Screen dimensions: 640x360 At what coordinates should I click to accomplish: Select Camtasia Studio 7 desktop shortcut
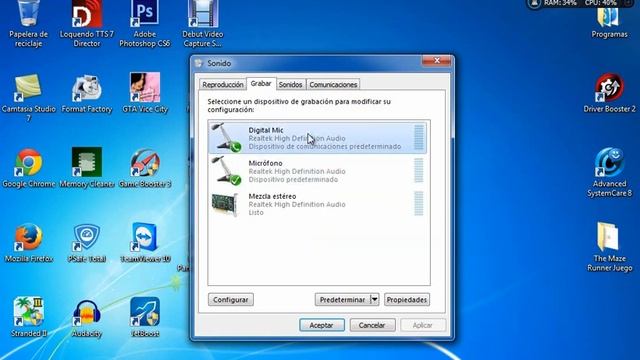[x=28, y=97]
